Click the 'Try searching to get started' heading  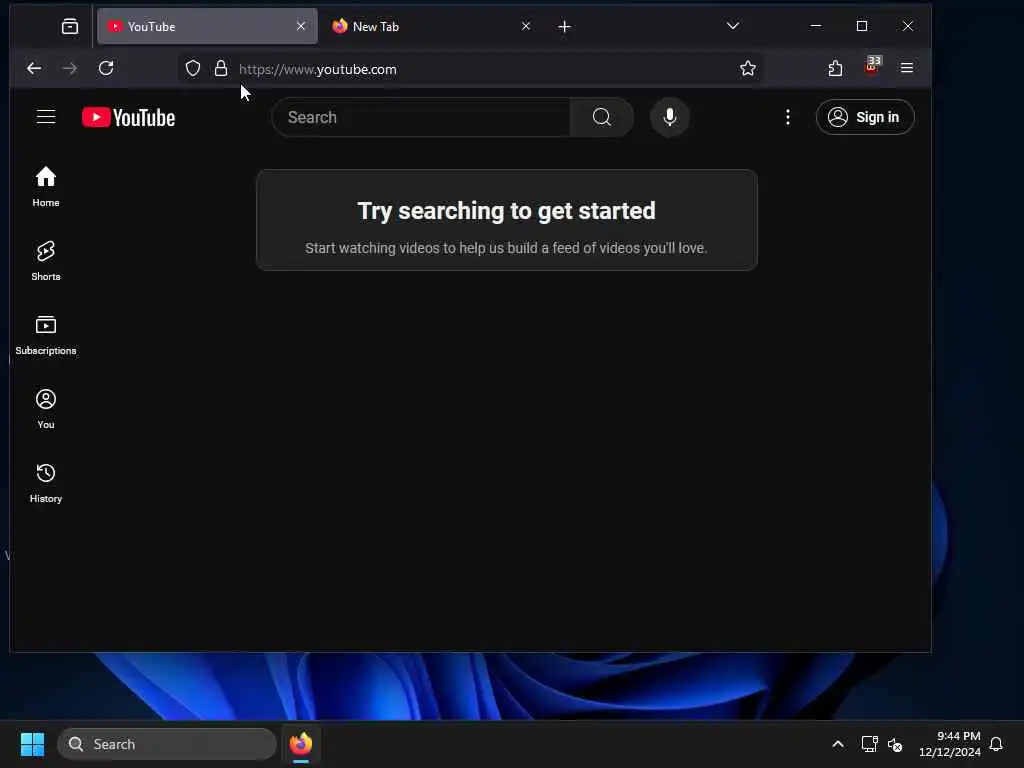[x=506, y=211]
